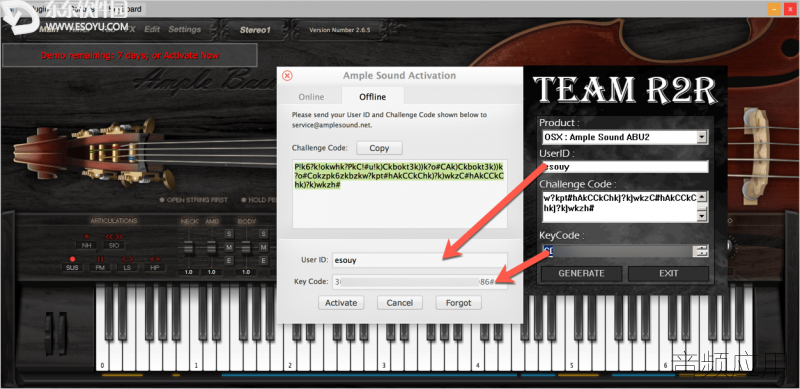Viewport: 800px width, 389px height.
Task: Solo the AMB mic channel
Action: click(x=229, y=234)
